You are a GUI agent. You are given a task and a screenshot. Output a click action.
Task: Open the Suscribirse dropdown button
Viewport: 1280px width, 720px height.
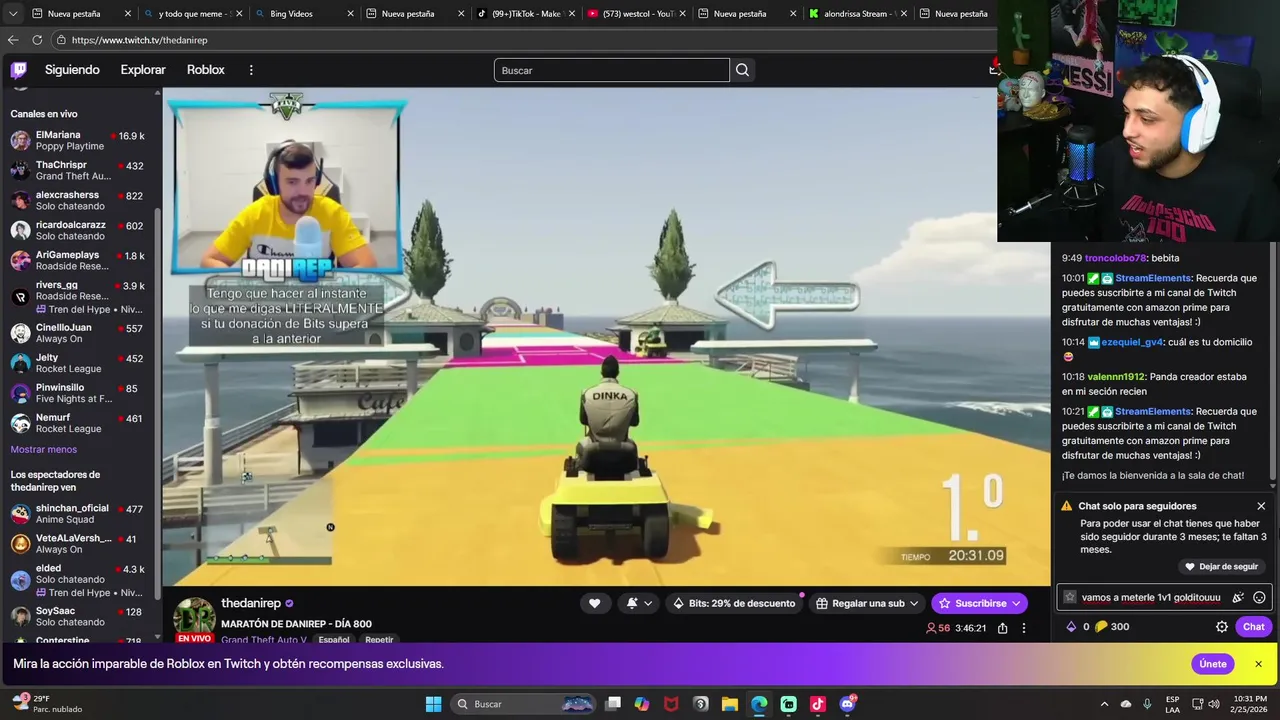[979, 603]
